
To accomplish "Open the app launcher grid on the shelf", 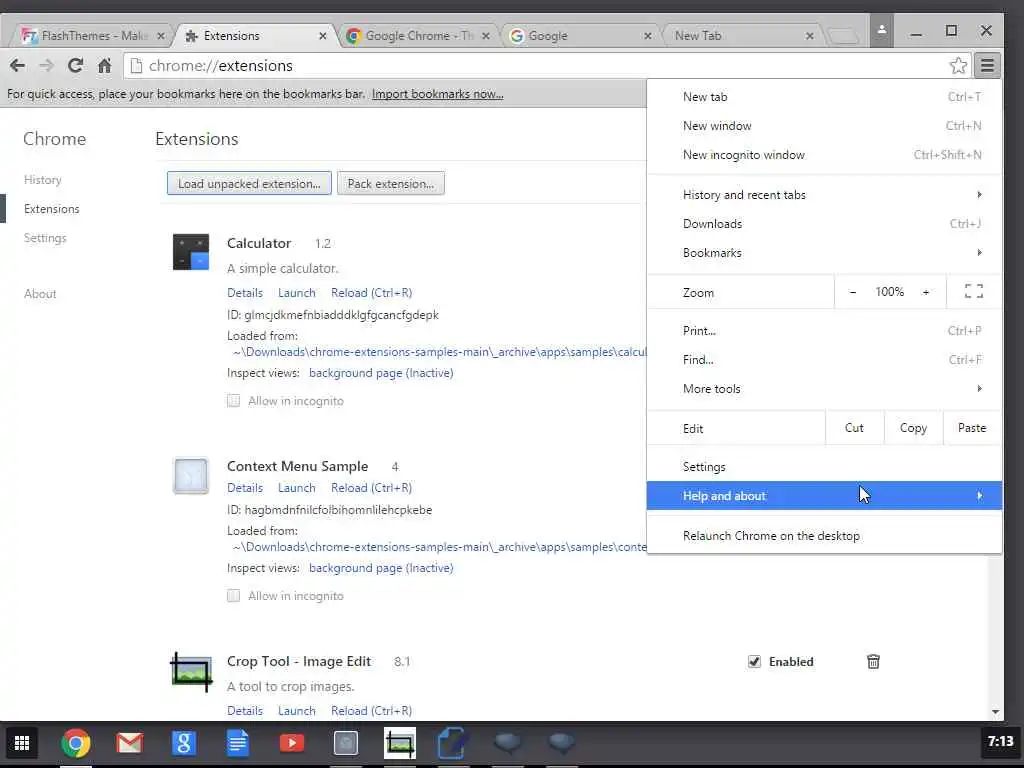I will tap(22, 743).
